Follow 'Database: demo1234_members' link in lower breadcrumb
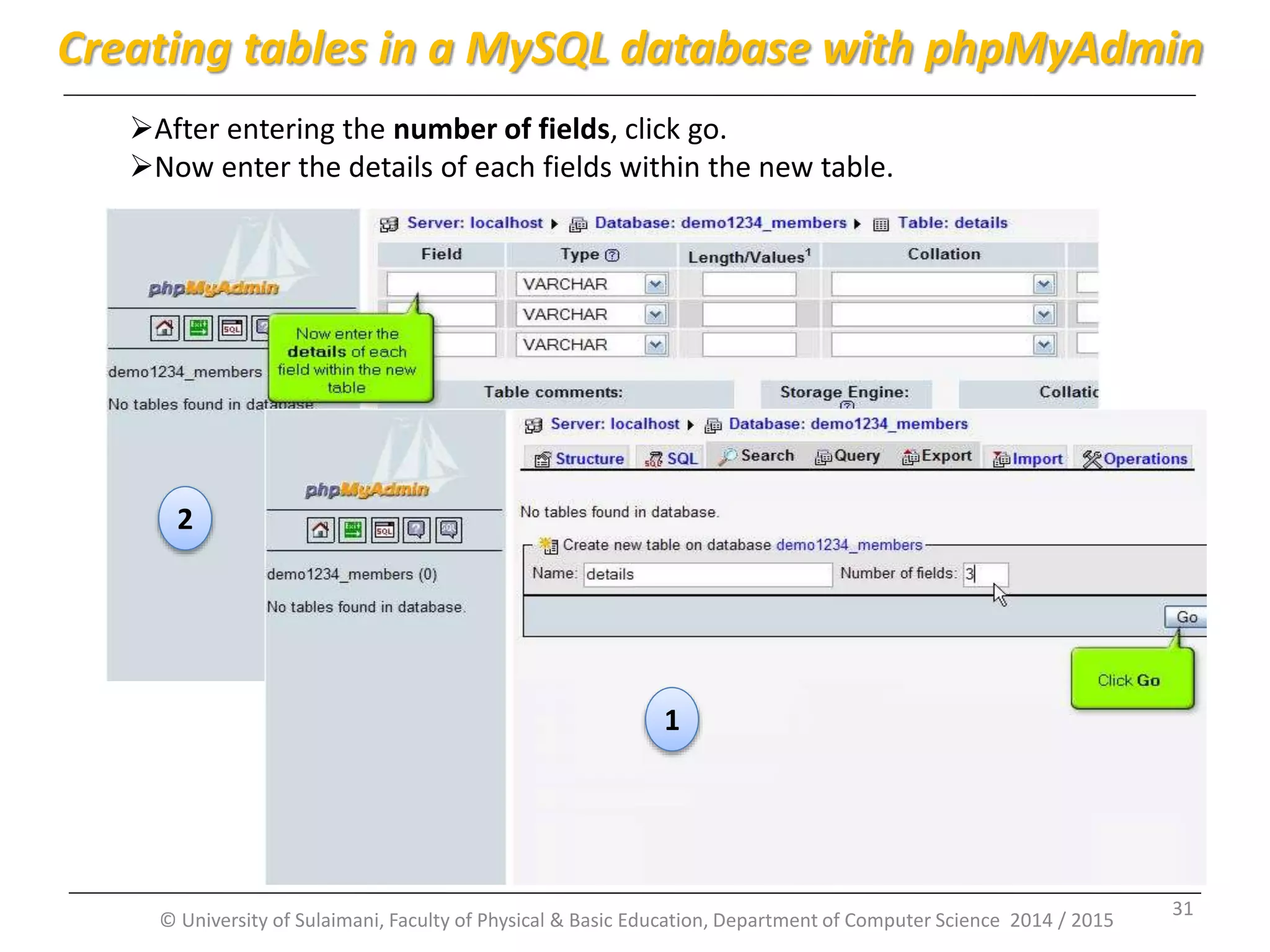This screenshot has height=952, width=1270. (x=848, y=425)
